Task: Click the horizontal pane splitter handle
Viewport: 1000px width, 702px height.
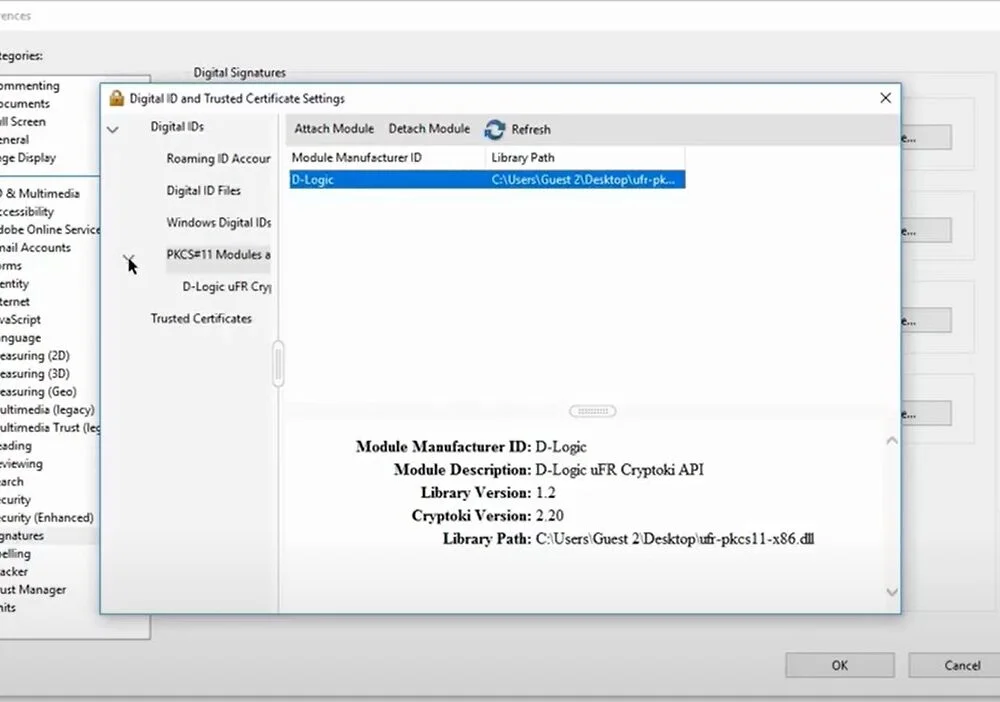Action: tap(592, 411)
